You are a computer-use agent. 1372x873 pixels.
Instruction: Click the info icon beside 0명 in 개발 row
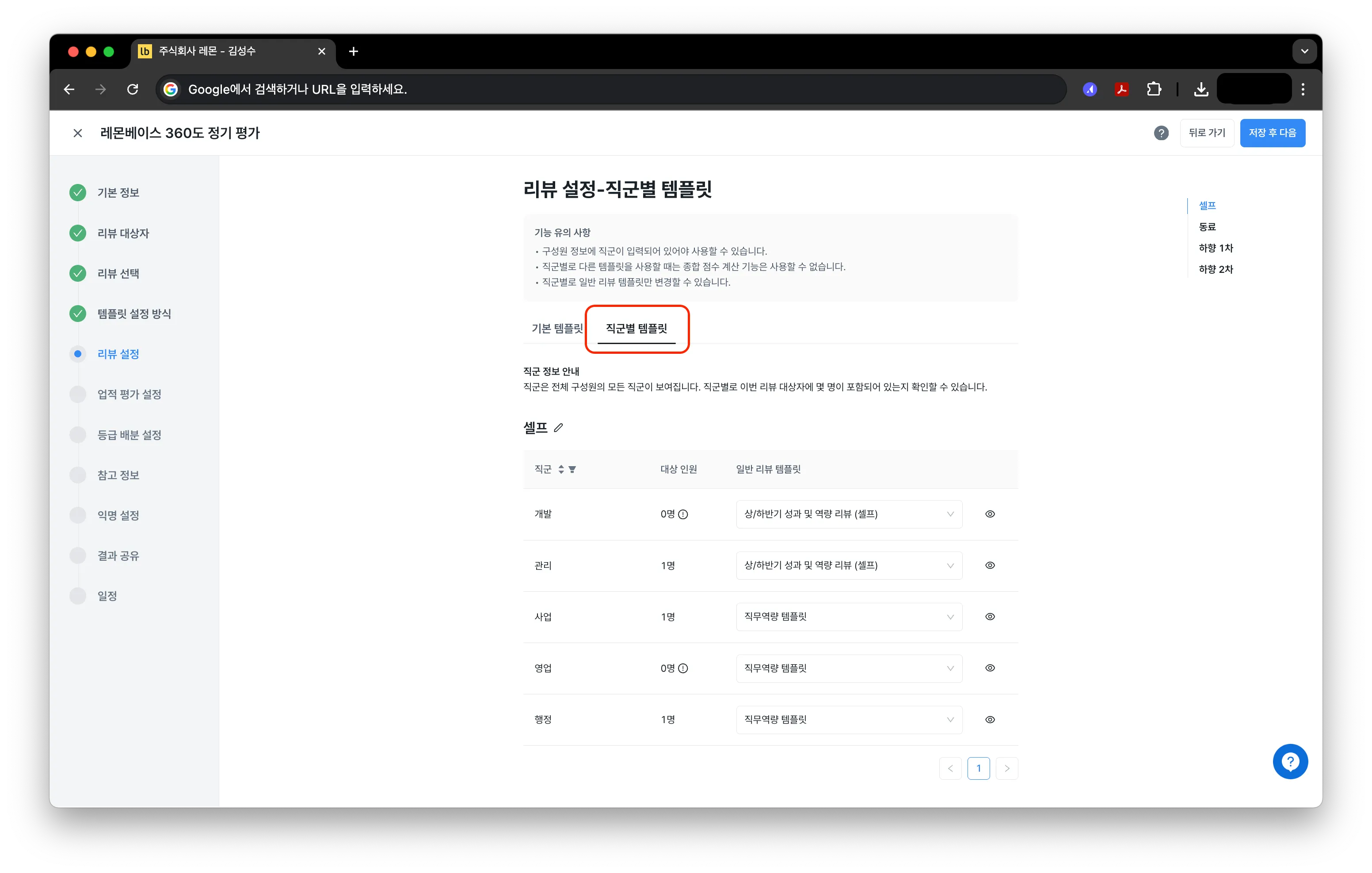click(683, 514)
